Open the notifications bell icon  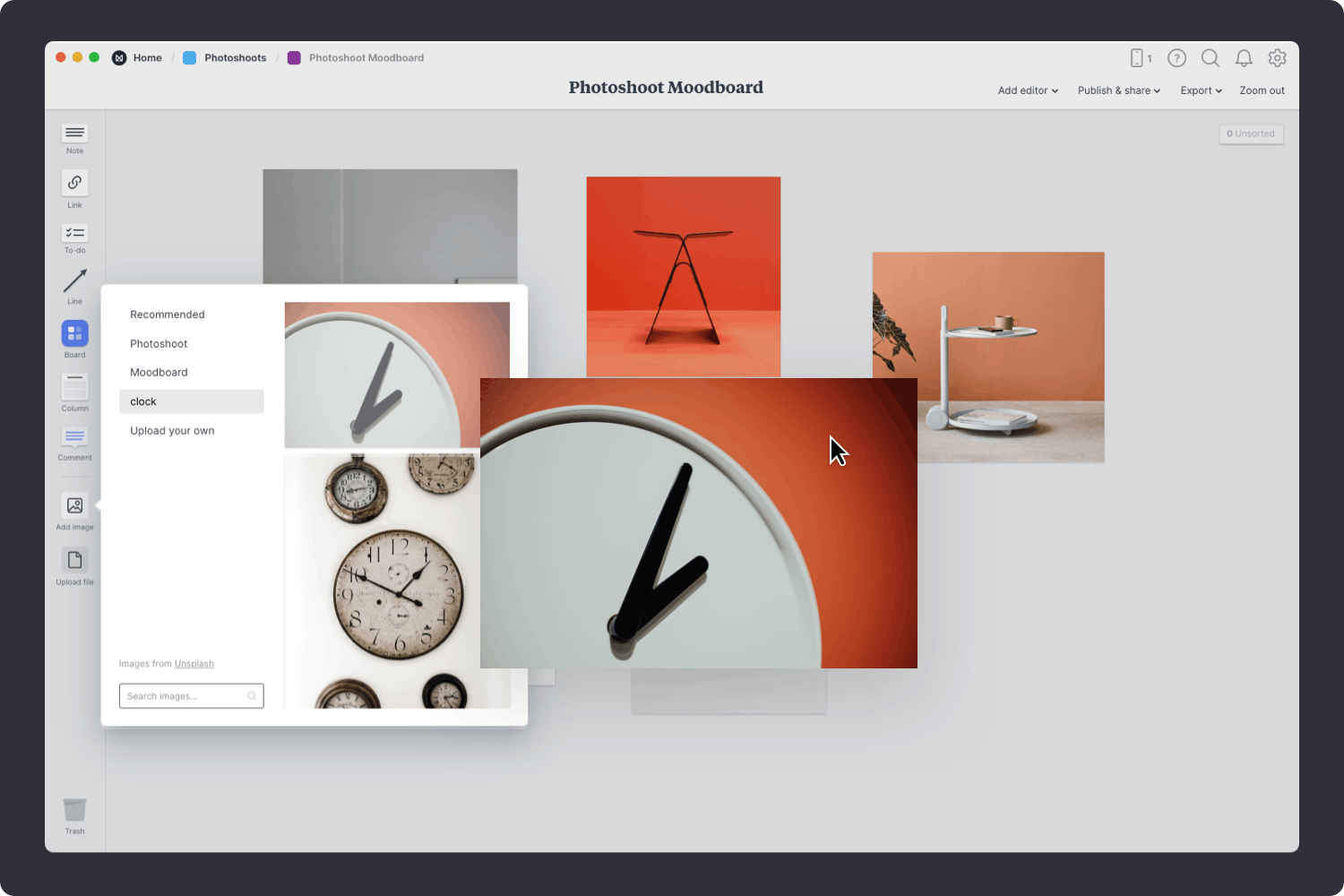pos(1244,58)
